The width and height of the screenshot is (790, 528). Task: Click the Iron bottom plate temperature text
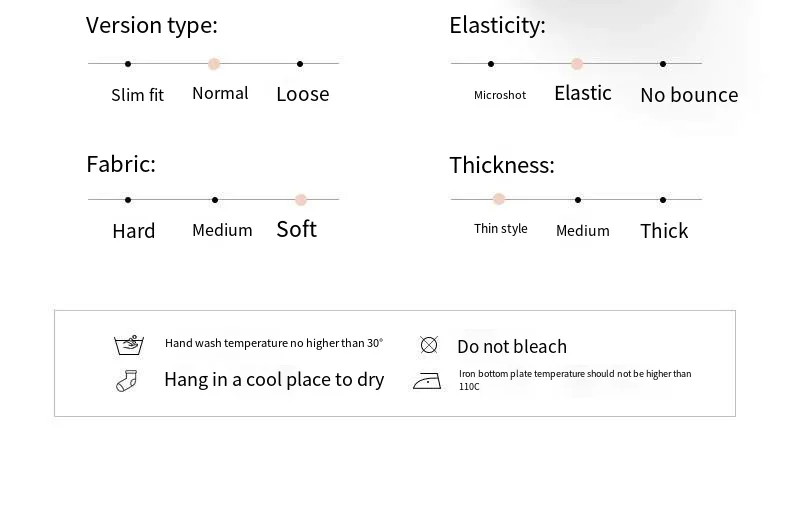pyautogui.click(x=575, y=380)
